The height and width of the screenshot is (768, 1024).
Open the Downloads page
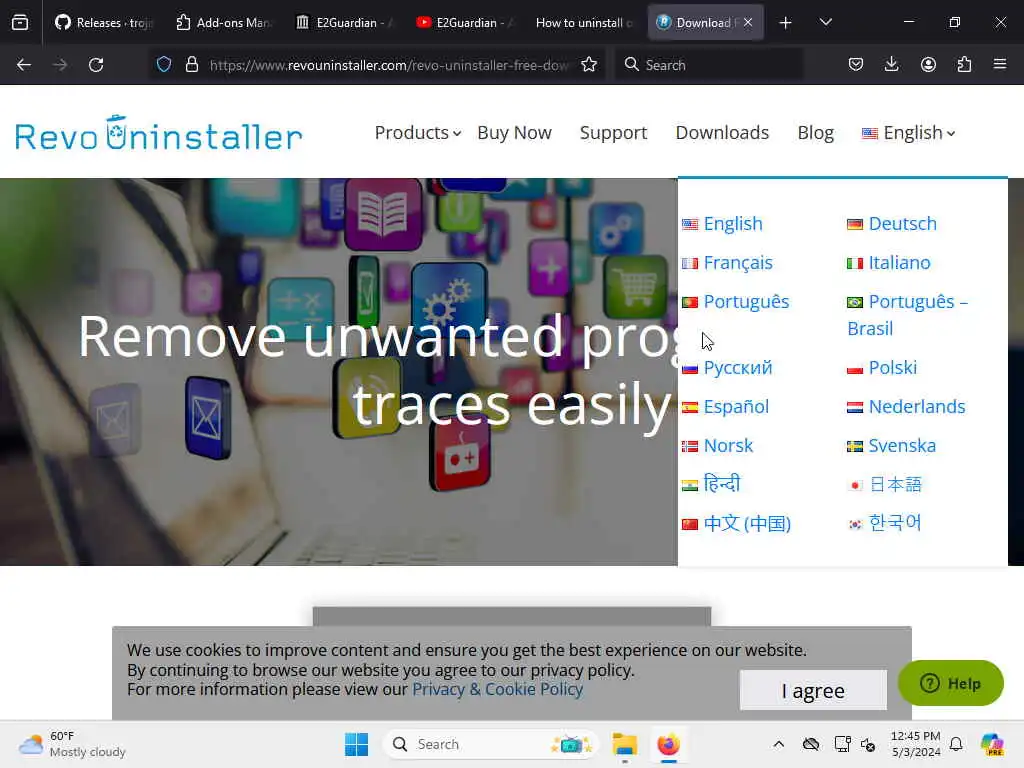point(722,133)
